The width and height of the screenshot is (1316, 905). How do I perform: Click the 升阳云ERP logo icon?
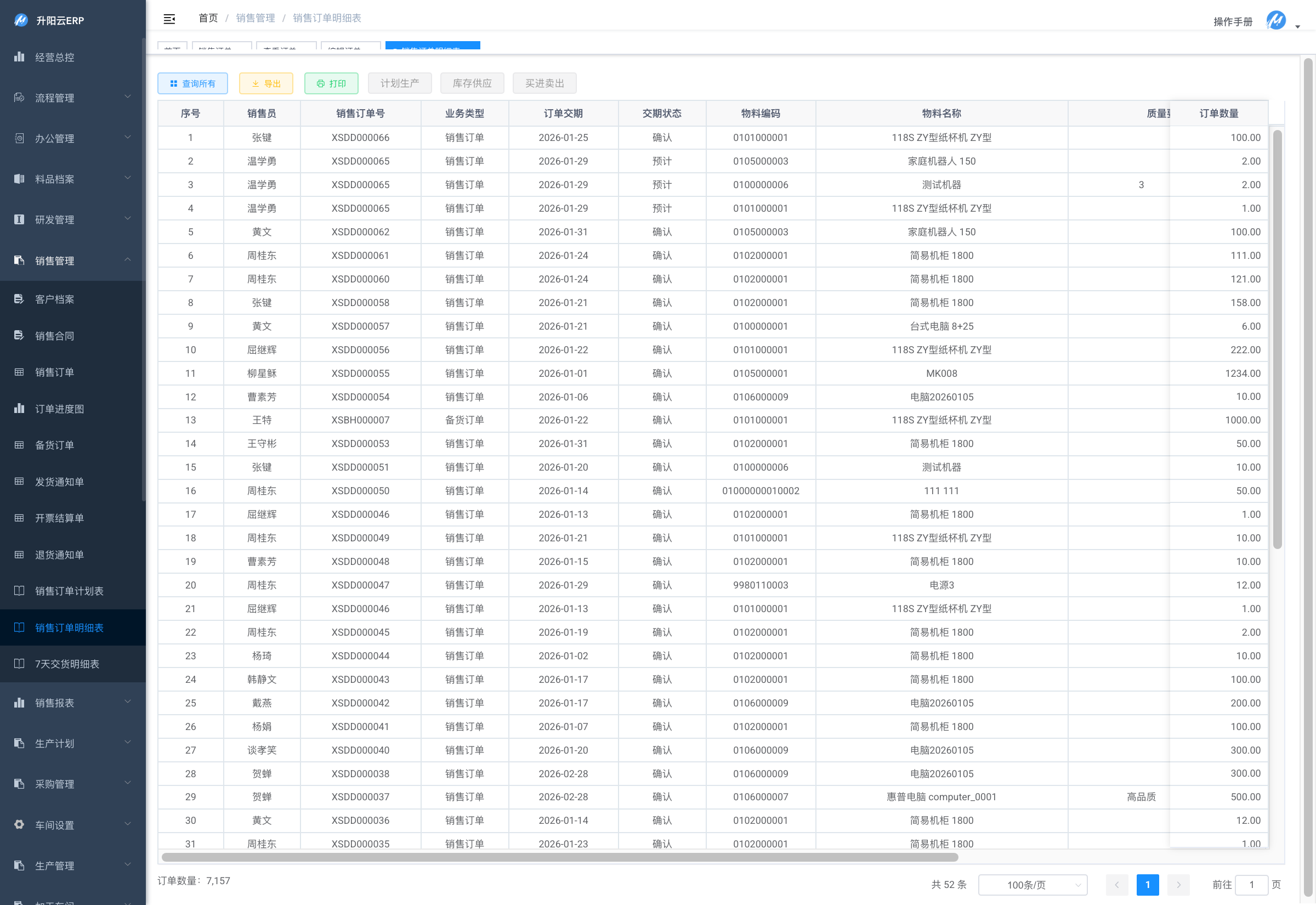[x=21, y=20]
